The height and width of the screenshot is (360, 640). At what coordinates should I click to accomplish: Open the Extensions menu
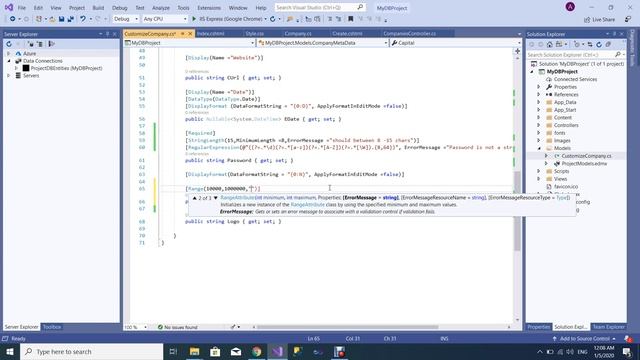point(209,8)
